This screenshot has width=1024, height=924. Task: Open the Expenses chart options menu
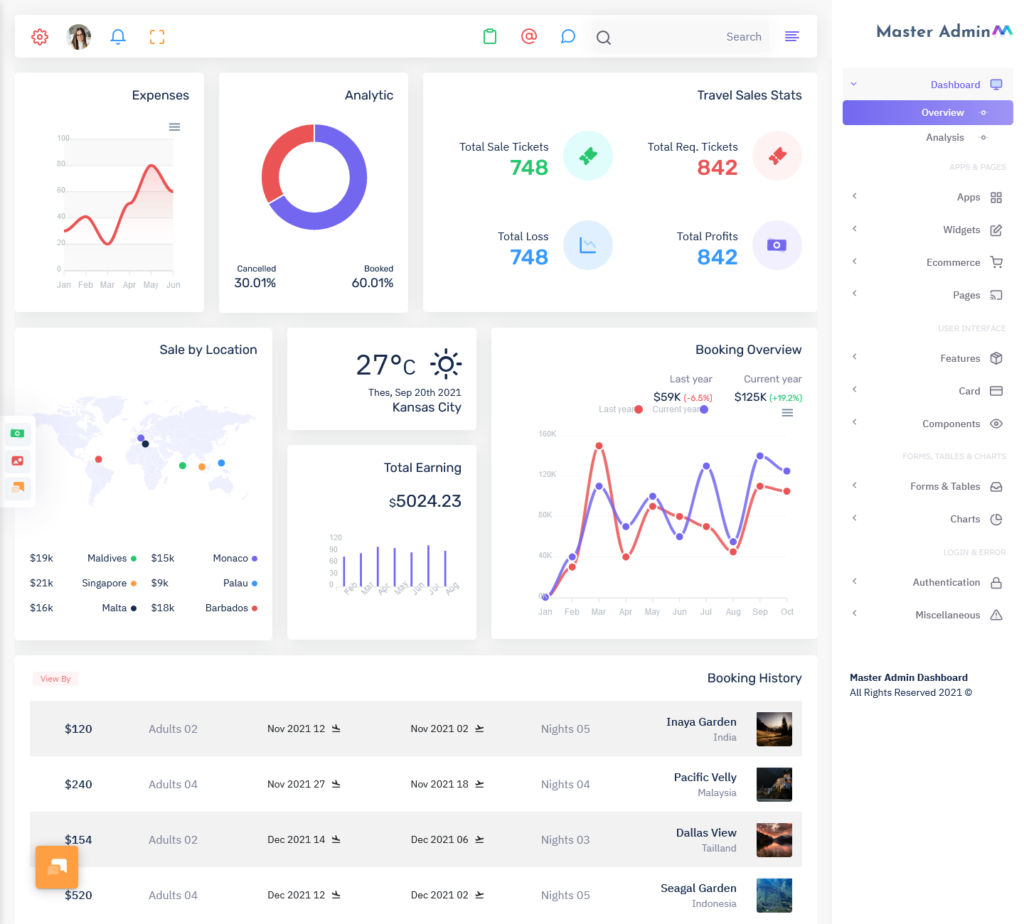coord(174,127)
